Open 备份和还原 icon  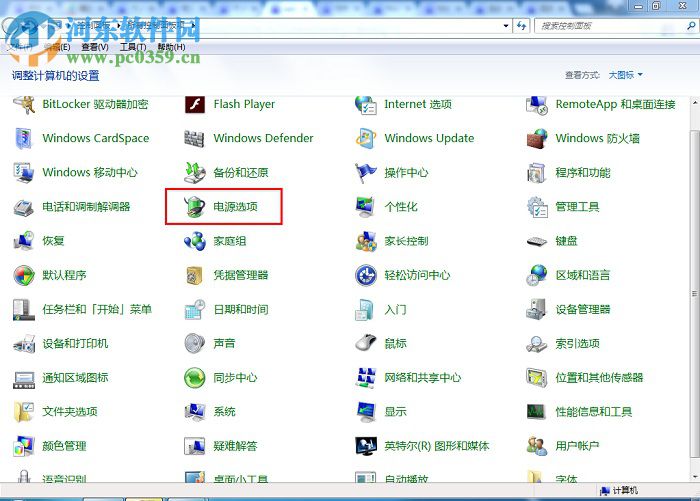click(195, 173)
